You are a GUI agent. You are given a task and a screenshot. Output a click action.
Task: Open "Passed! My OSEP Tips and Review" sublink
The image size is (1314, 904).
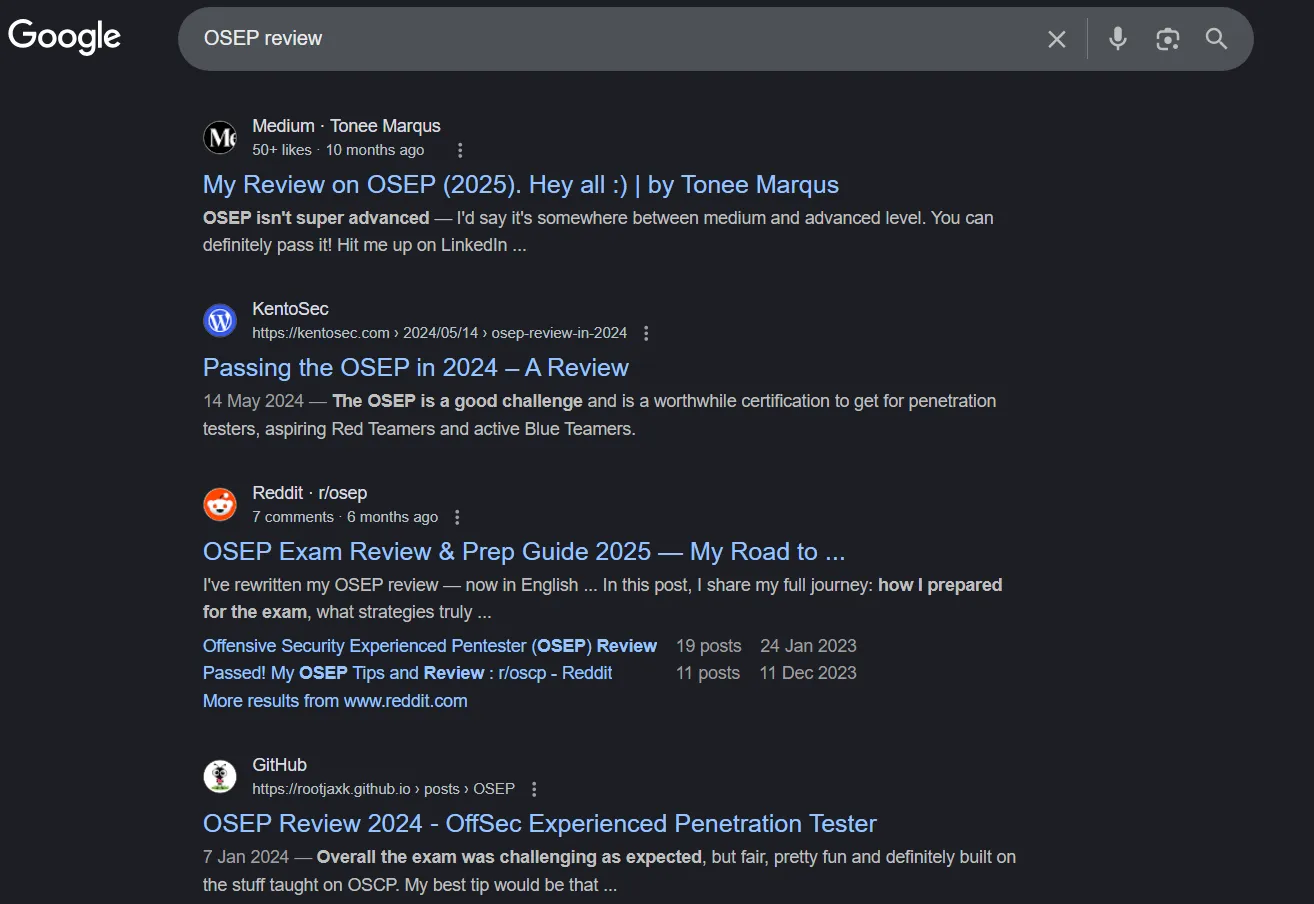coord(407,673)
